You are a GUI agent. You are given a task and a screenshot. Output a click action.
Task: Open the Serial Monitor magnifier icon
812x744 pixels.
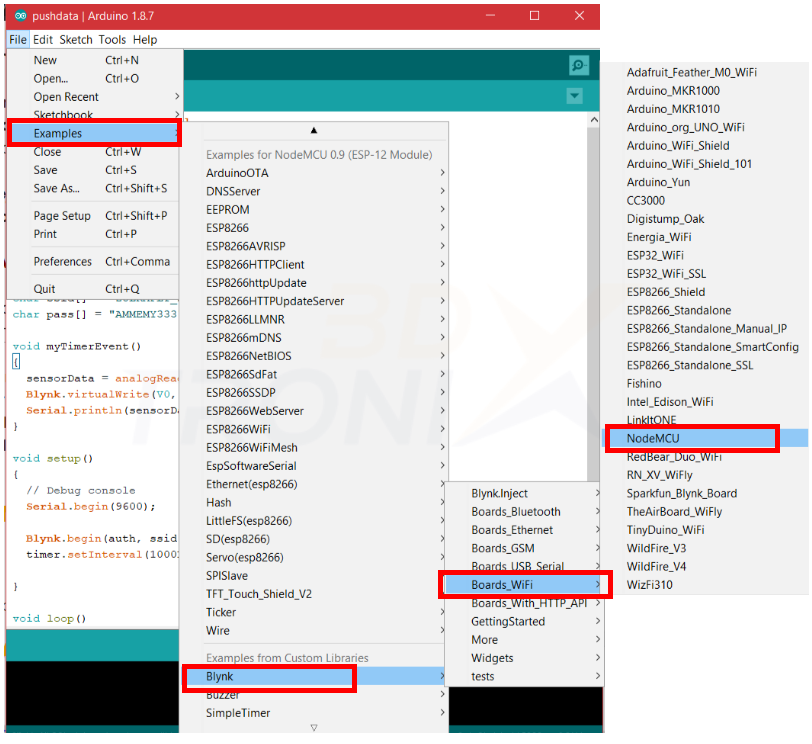(578, 66)
